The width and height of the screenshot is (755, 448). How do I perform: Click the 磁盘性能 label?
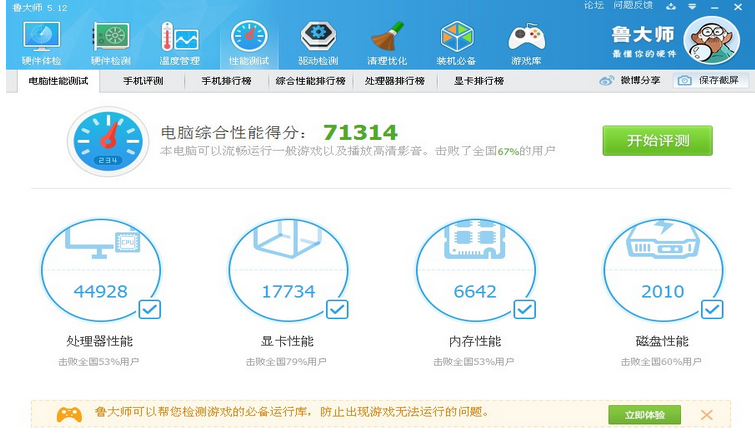(x=662, y=341)
